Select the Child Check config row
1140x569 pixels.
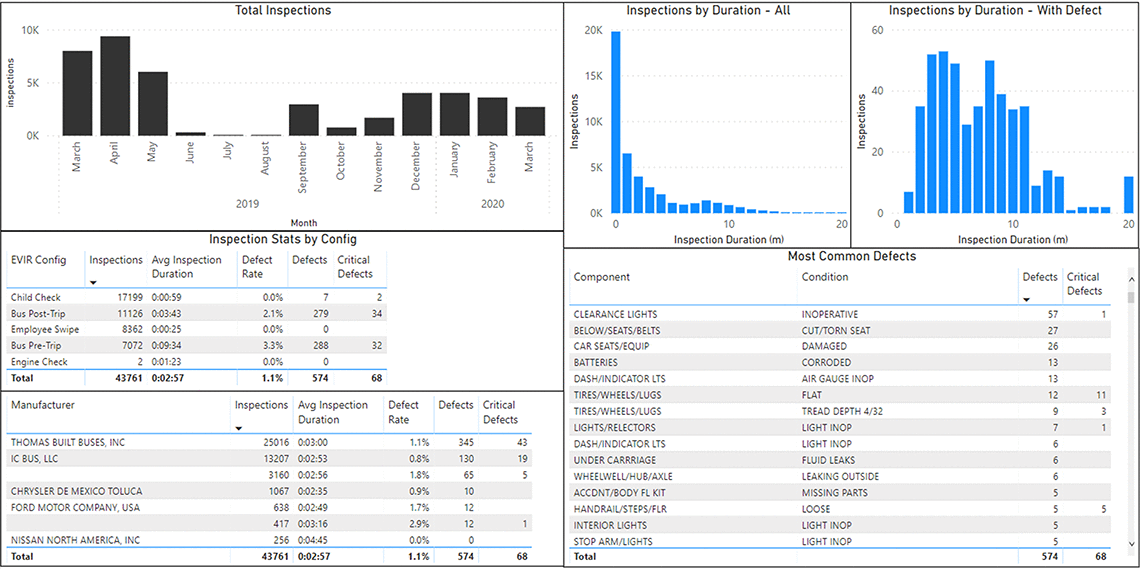pyautogui.click(x=36, y=298)
